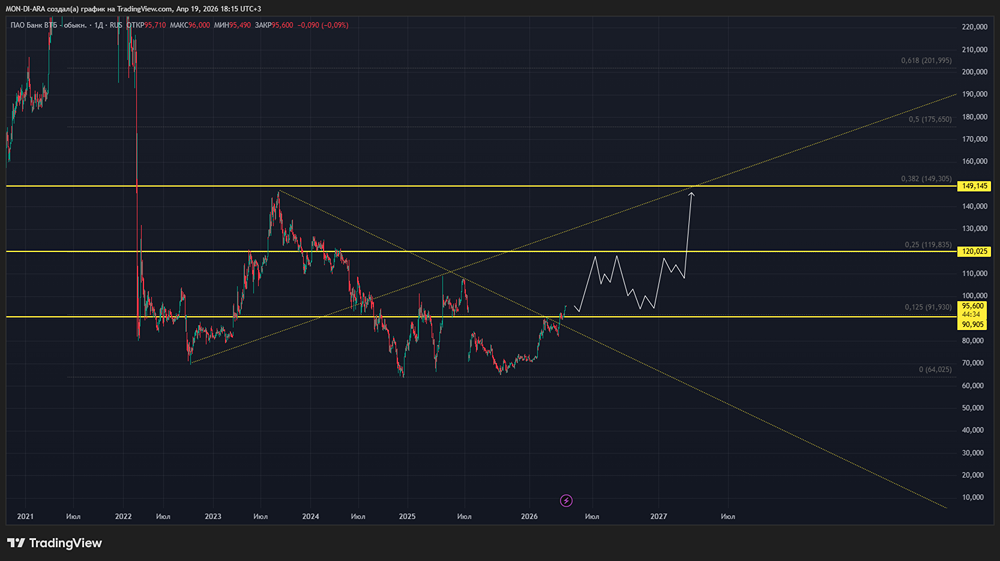The width and height of the screenshot is (1000, 561).
Task: Click the 220,000 price axis label
Action: (974, 27)
